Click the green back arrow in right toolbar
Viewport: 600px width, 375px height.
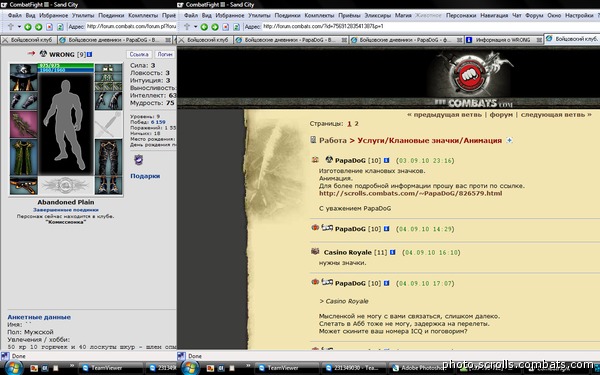point(204,27)
